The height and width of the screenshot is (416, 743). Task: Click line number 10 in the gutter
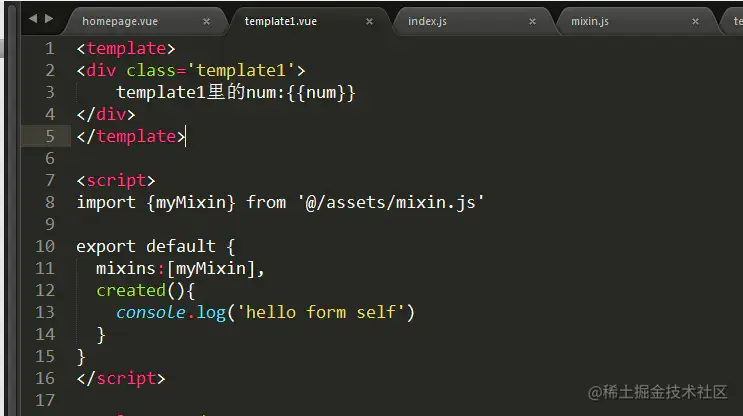pyautogui.click(x=45, y=246)
